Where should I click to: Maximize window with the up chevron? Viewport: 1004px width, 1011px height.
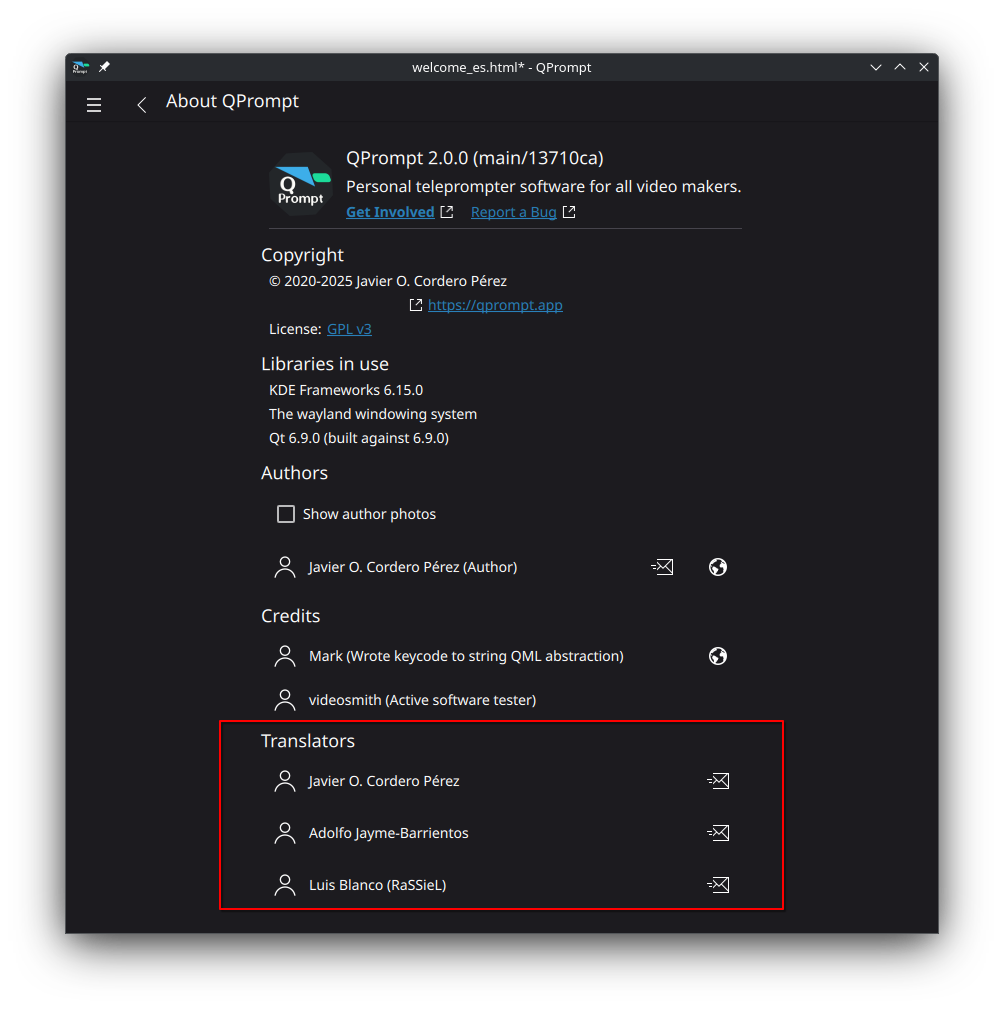(x=900, y=67)
